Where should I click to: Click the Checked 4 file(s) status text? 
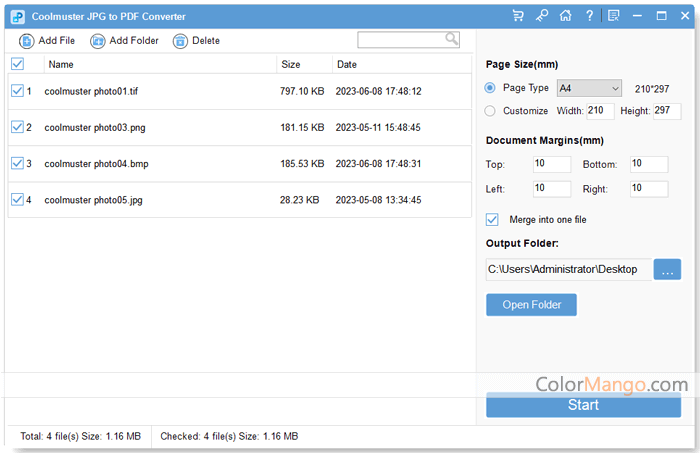click(x=229, y=436)
